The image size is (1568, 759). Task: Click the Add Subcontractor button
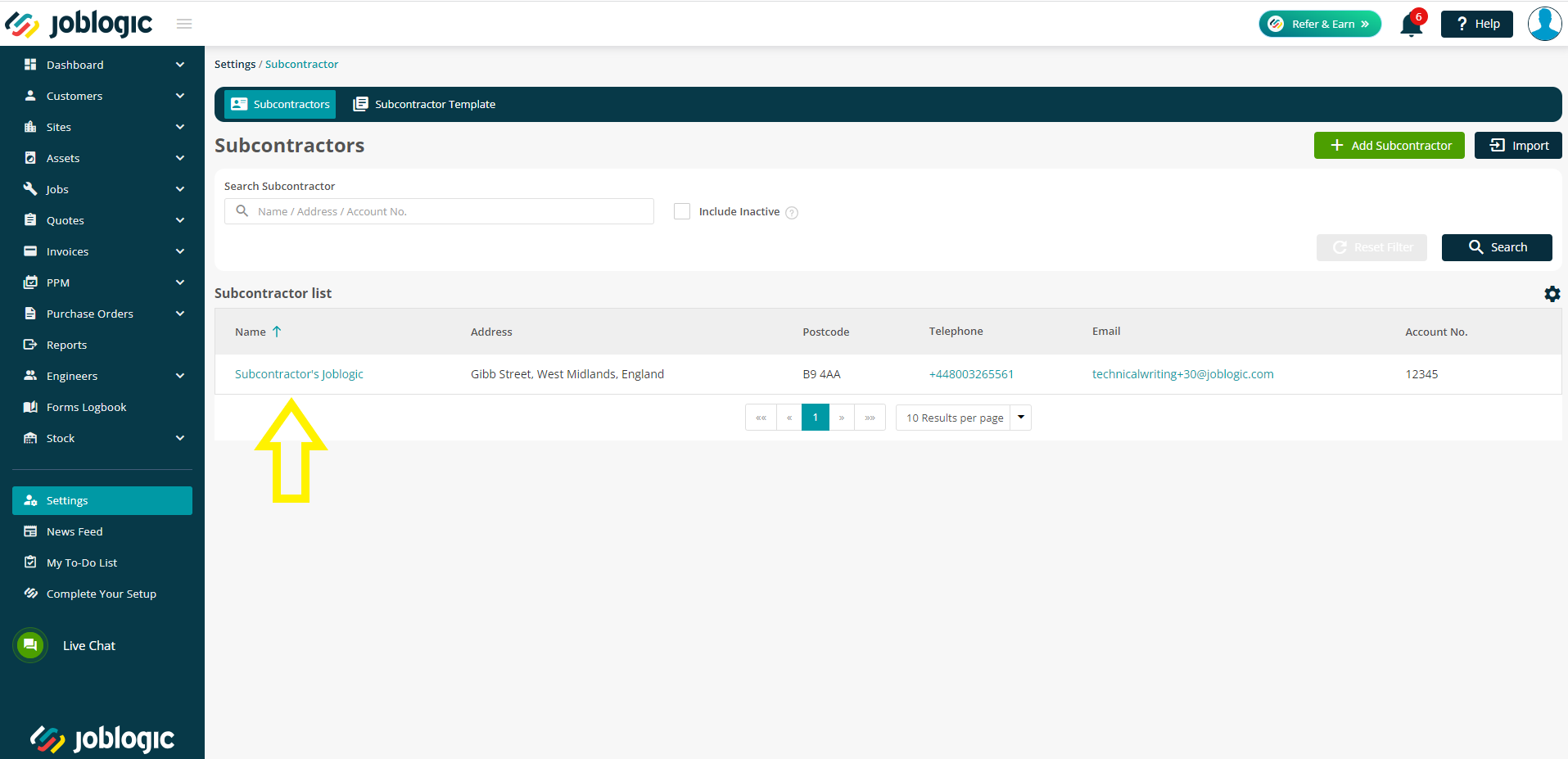tap(1389, 145)
